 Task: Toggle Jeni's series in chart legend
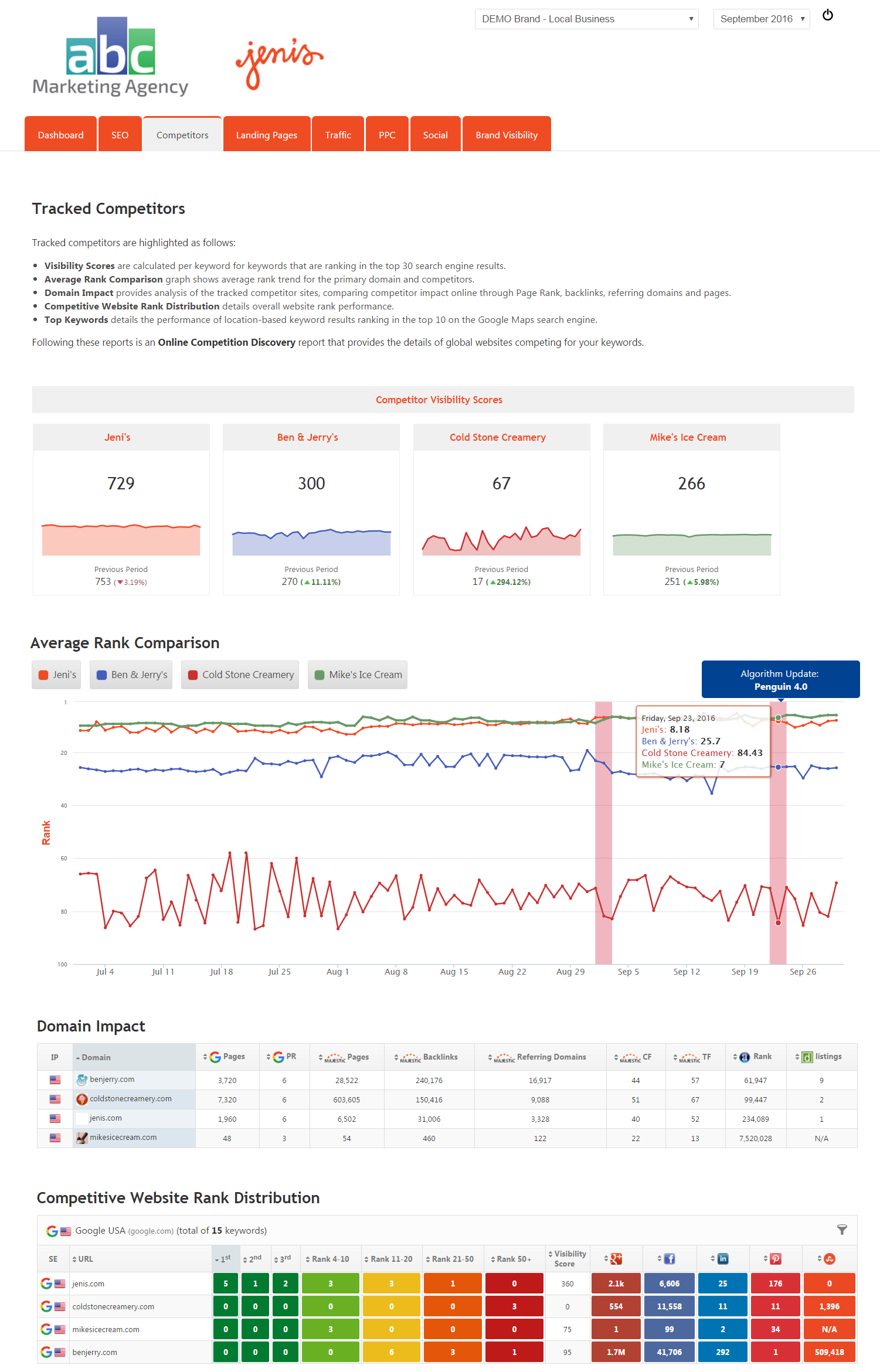click(57, 675)
